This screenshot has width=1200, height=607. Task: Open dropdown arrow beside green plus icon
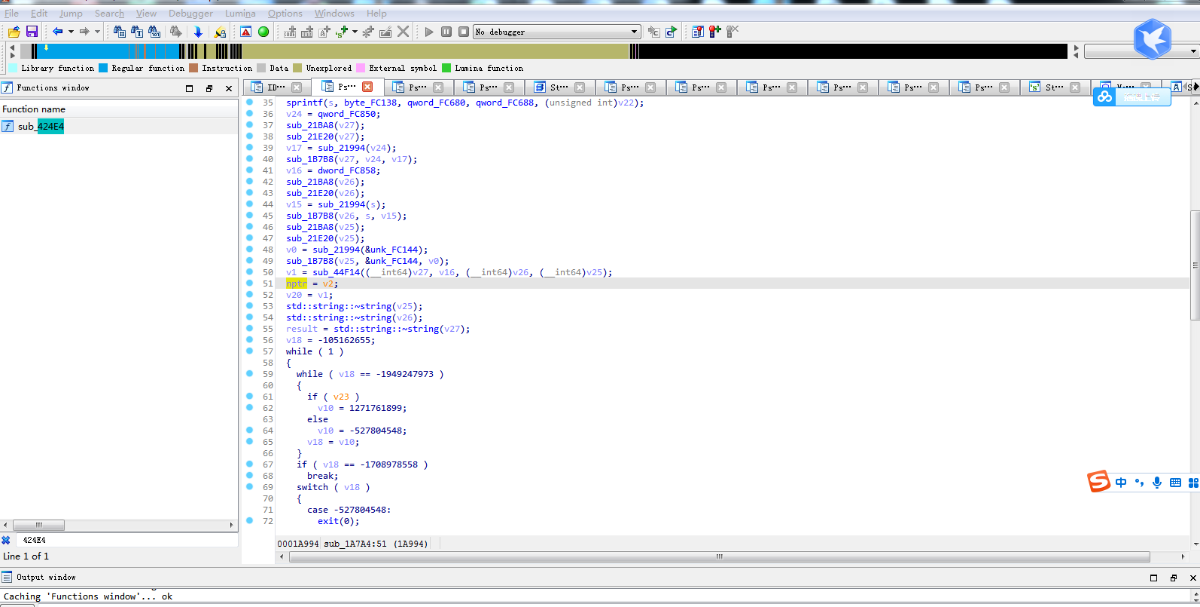[x=354, y=32]
